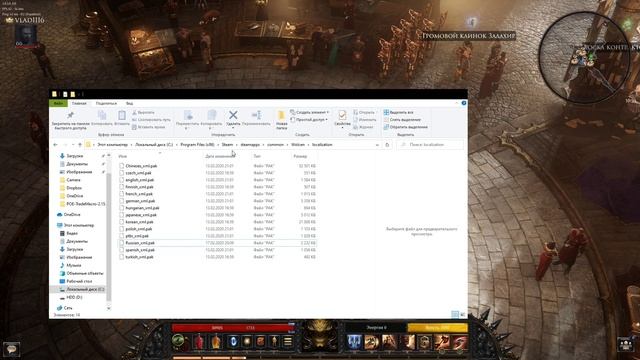
Task: Click the Move To icon in ribbon
Action: 188,115
